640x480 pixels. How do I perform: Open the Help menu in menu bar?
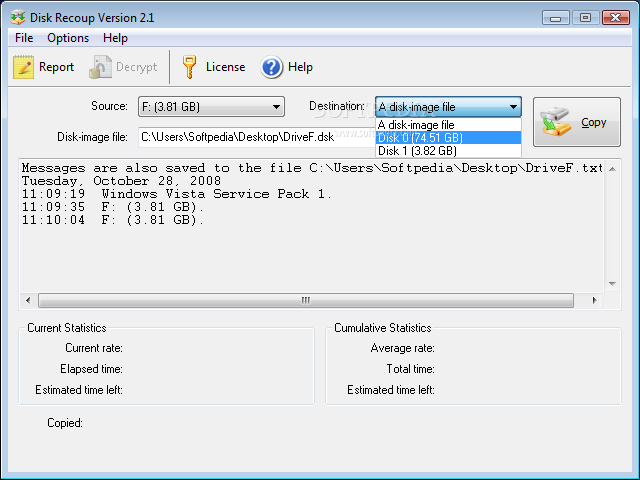115,38
